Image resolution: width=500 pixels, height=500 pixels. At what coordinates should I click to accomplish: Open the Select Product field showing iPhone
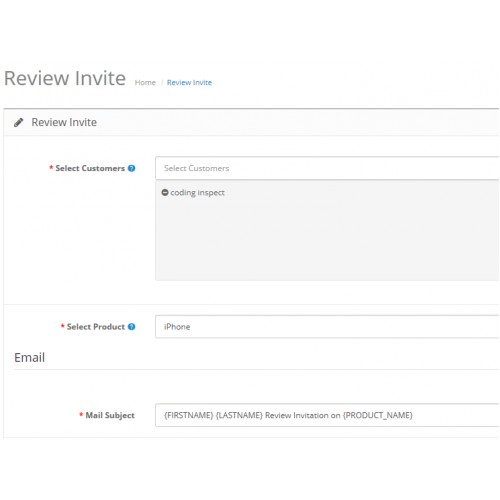327,326
